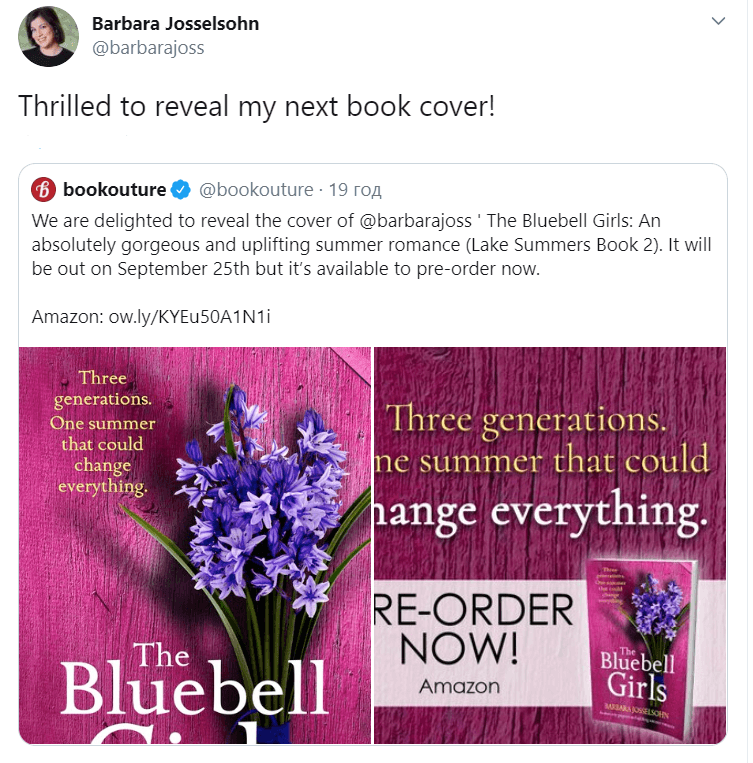The width and height of the screenshot is (753, 763).
Task: Open the ow.ly/KYEu50A1N1i Amazon link
Action: 189,317
